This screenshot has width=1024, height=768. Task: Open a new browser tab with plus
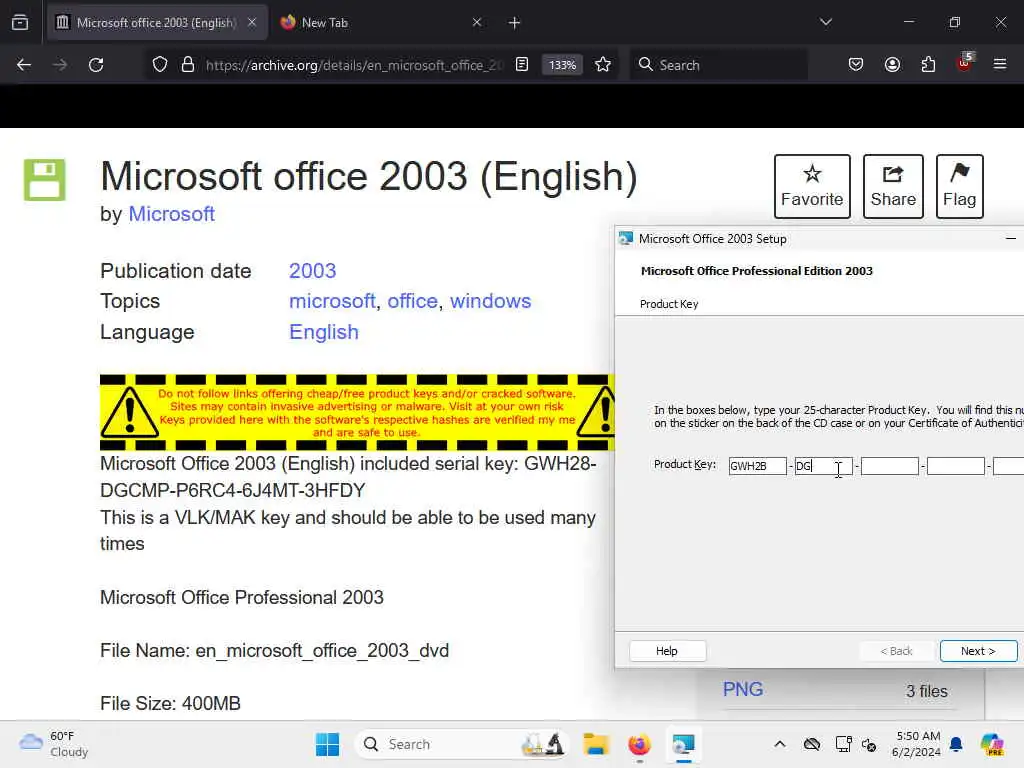pos(515,23)
